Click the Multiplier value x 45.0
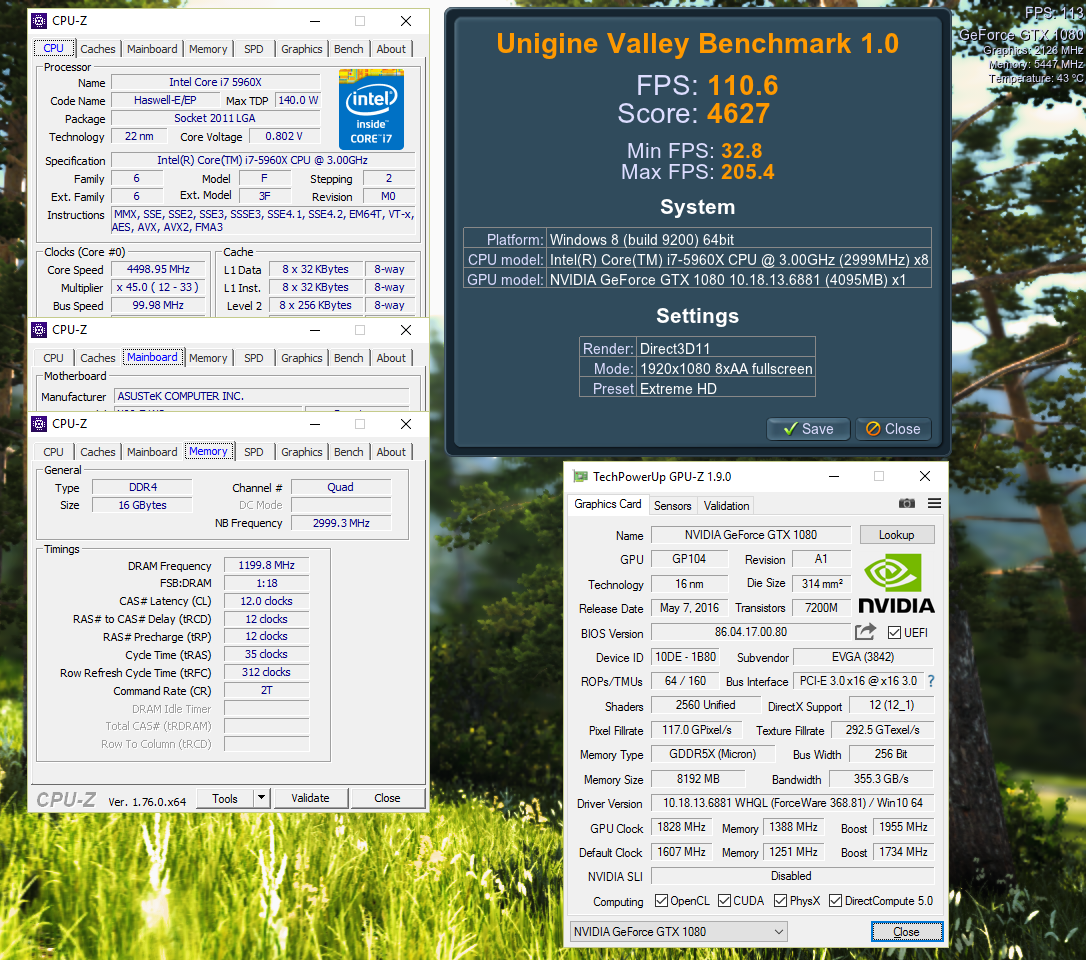Screen dimensions: 1086x960 click(158, 287)
